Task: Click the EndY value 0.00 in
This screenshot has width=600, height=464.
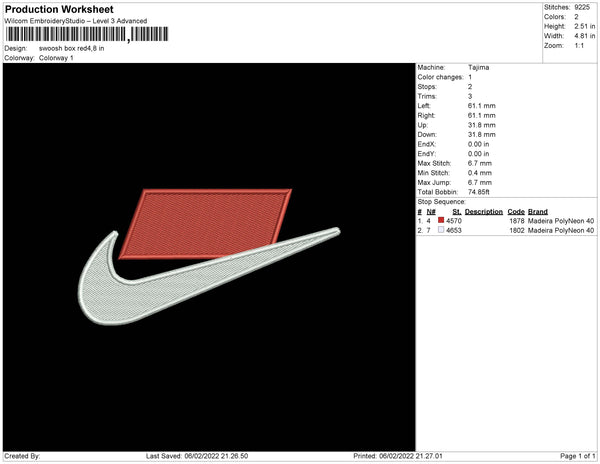Action: [x=478, y=154]
